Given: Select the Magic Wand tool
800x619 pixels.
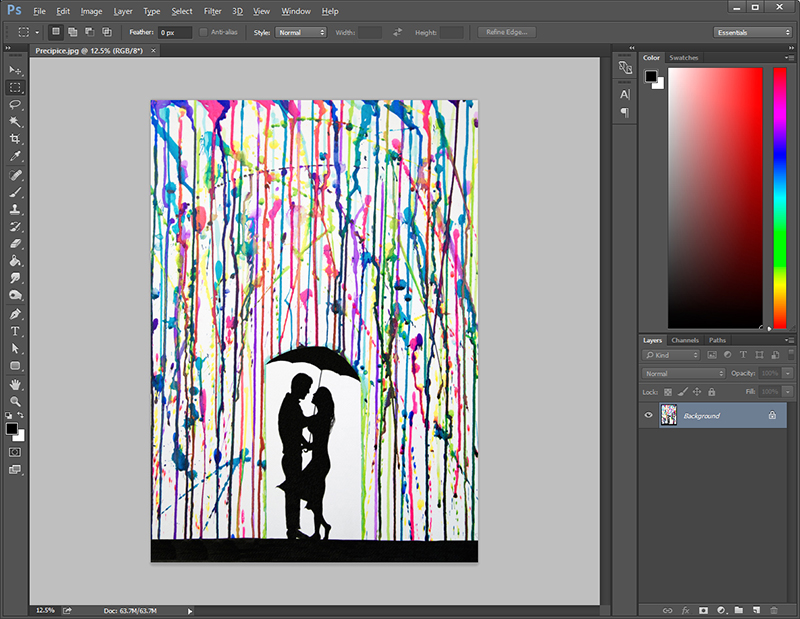Looking at the screenshot, I should (x=15, y=121).
